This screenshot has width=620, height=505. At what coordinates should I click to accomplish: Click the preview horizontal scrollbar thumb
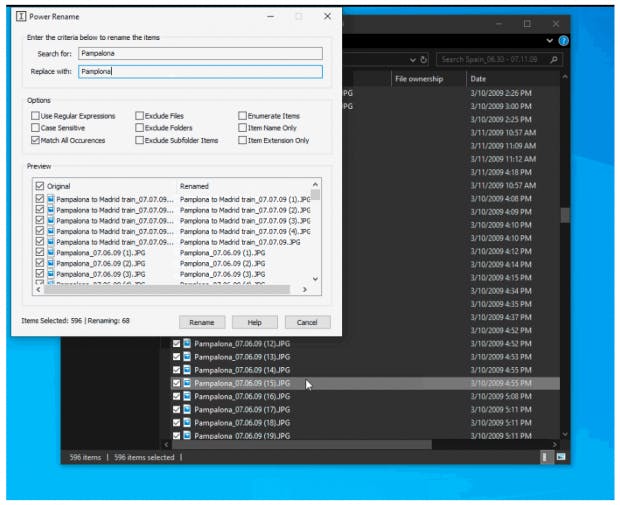166,289
